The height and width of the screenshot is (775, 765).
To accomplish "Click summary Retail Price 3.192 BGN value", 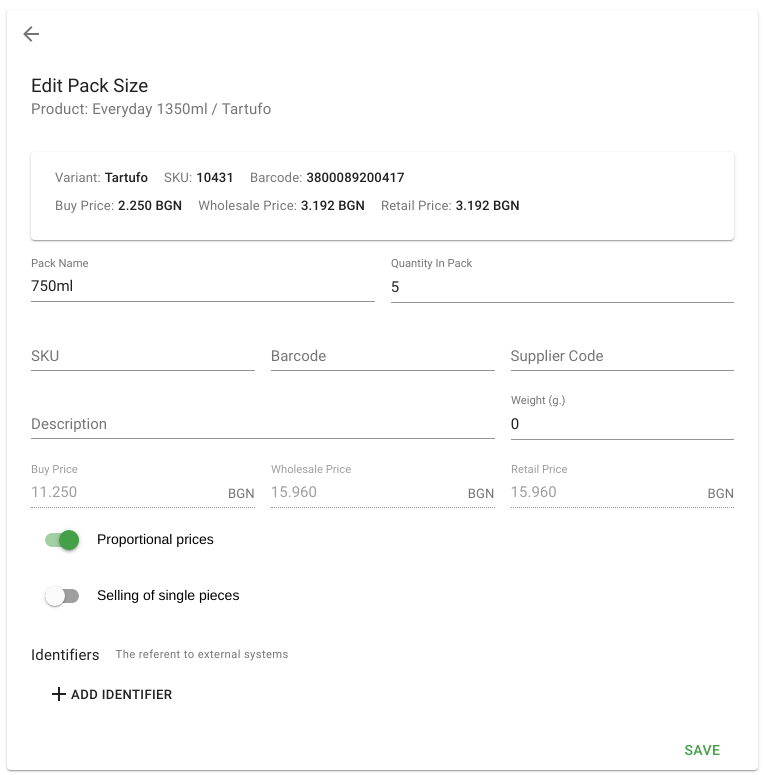I will coord(487,206).
